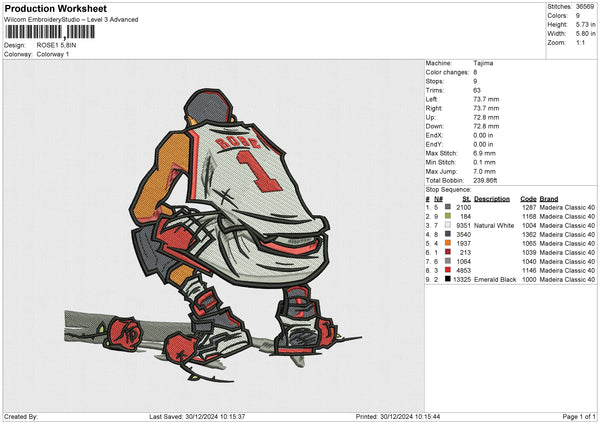The image size is (600, 424).
Task: Select the green swatch for code 1168
Action: (x=448, y=216)
